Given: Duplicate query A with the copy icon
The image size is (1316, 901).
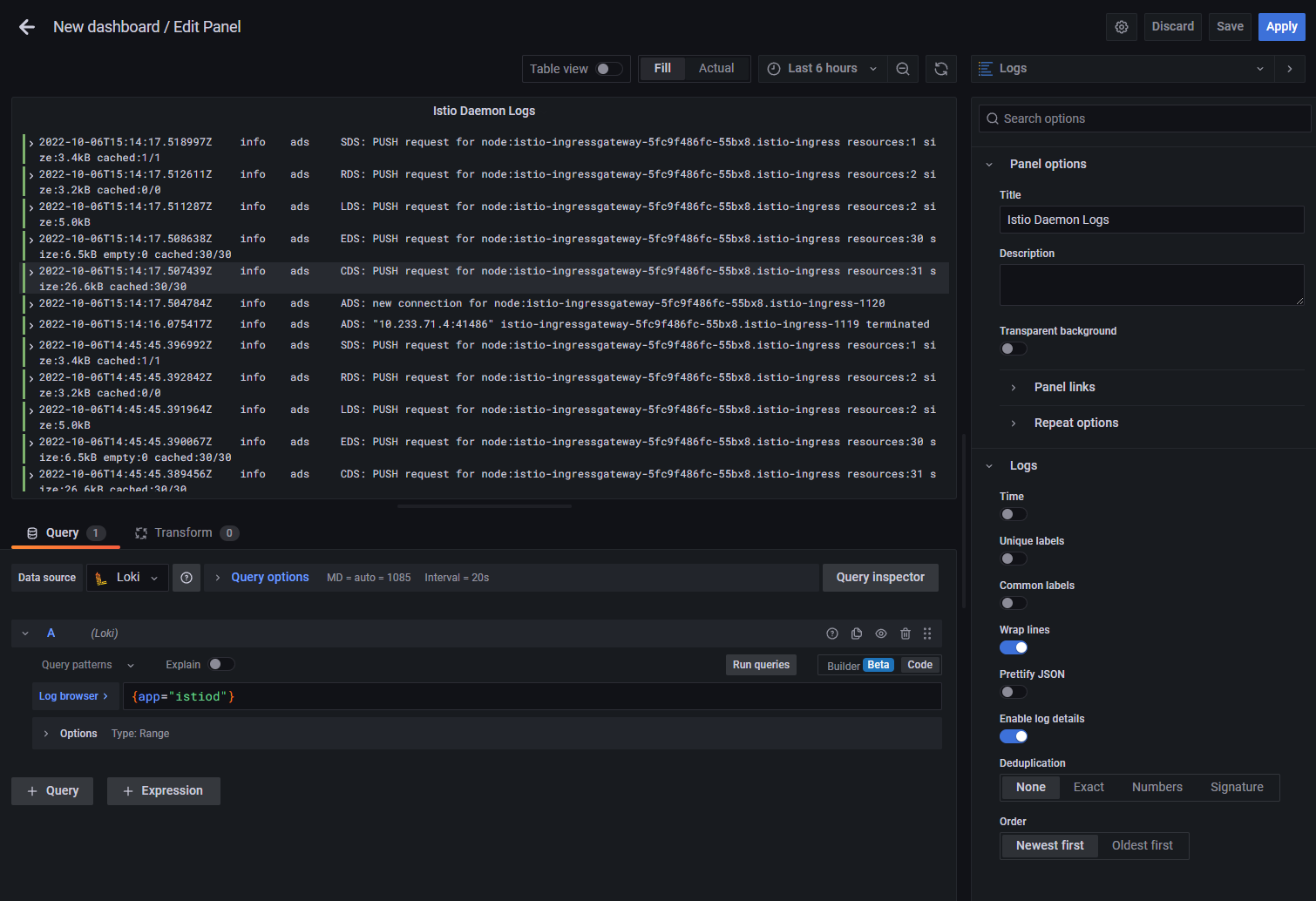Looking at the screenshot, I should (x=857, y=633).
